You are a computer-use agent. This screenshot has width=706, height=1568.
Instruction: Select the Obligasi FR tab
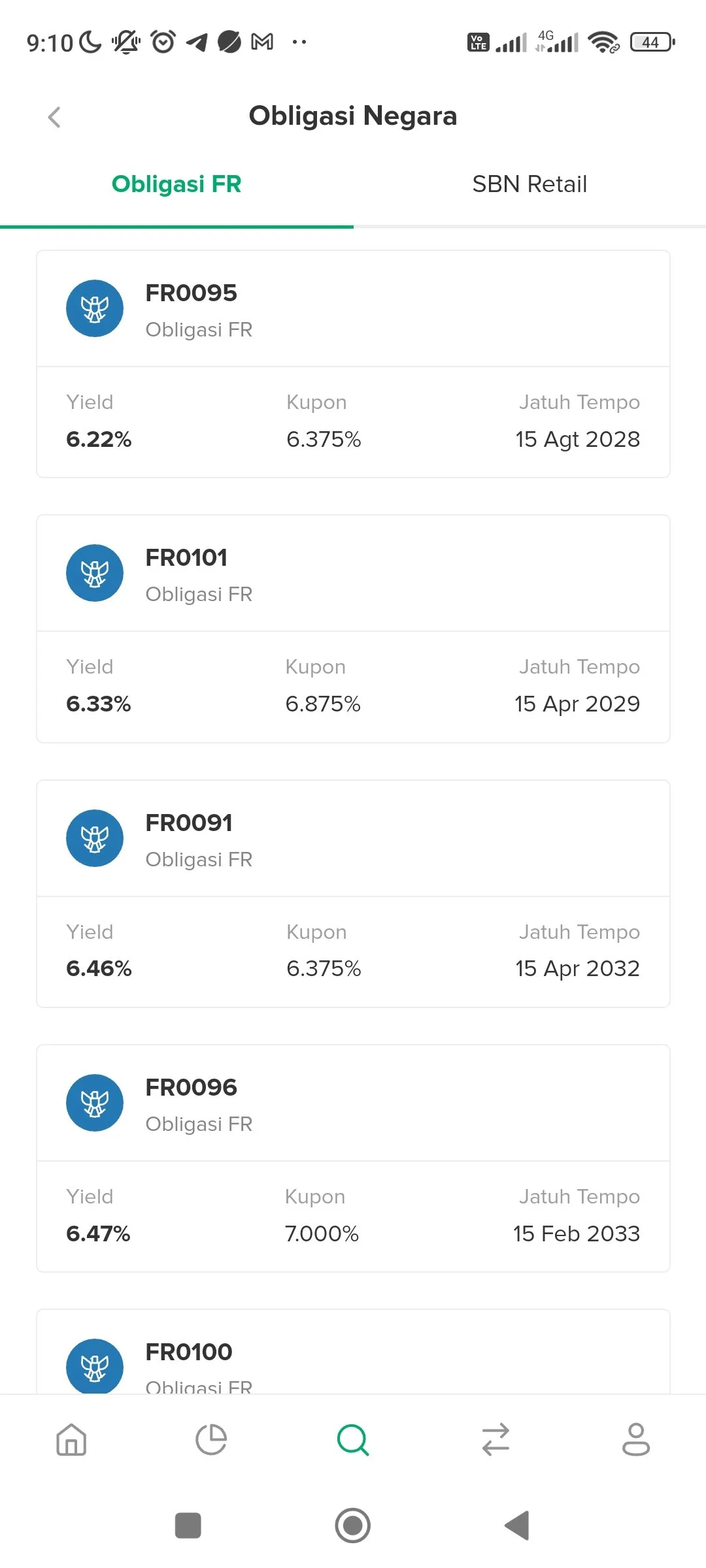(176, 184)
